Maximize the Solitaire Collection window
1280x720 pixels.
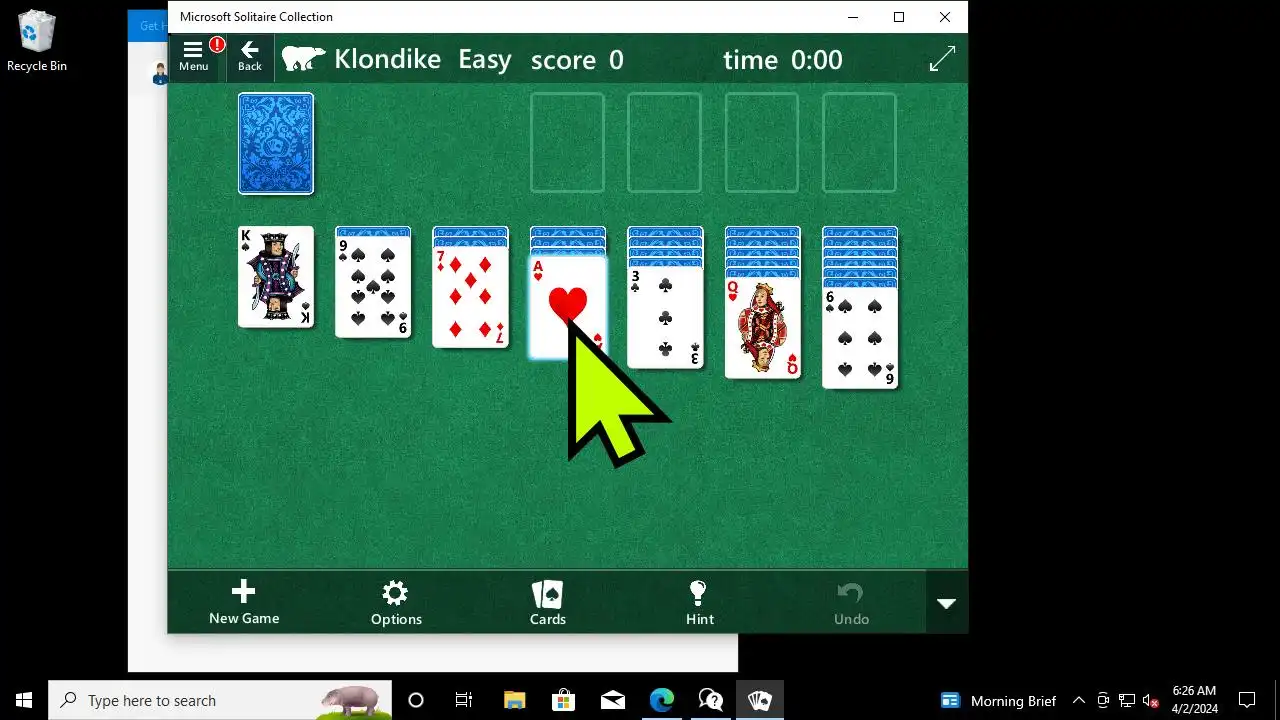[899, 17]
